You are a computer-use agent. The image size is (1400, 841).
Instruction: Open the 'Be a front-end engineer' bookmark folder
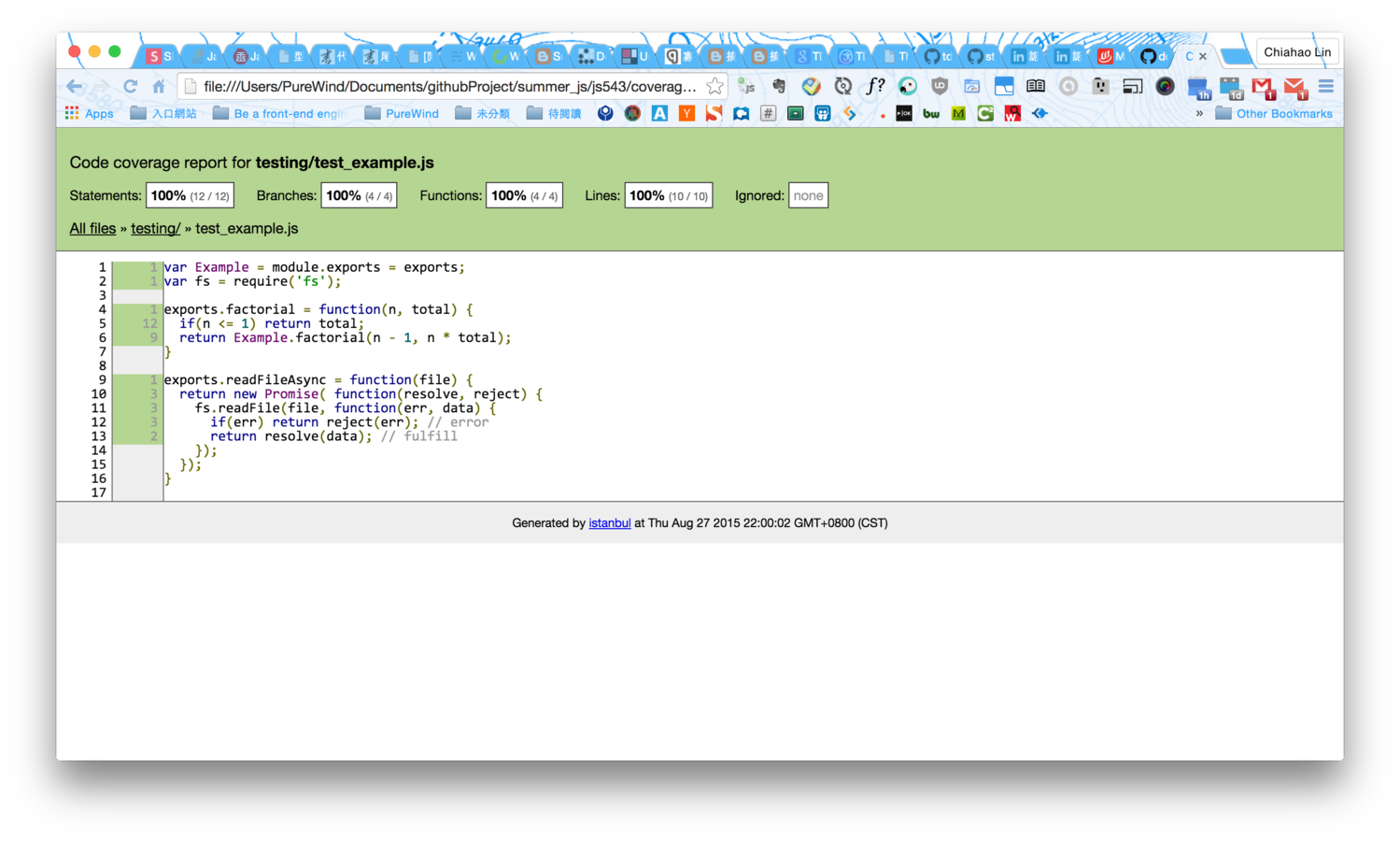pos(278,114)
